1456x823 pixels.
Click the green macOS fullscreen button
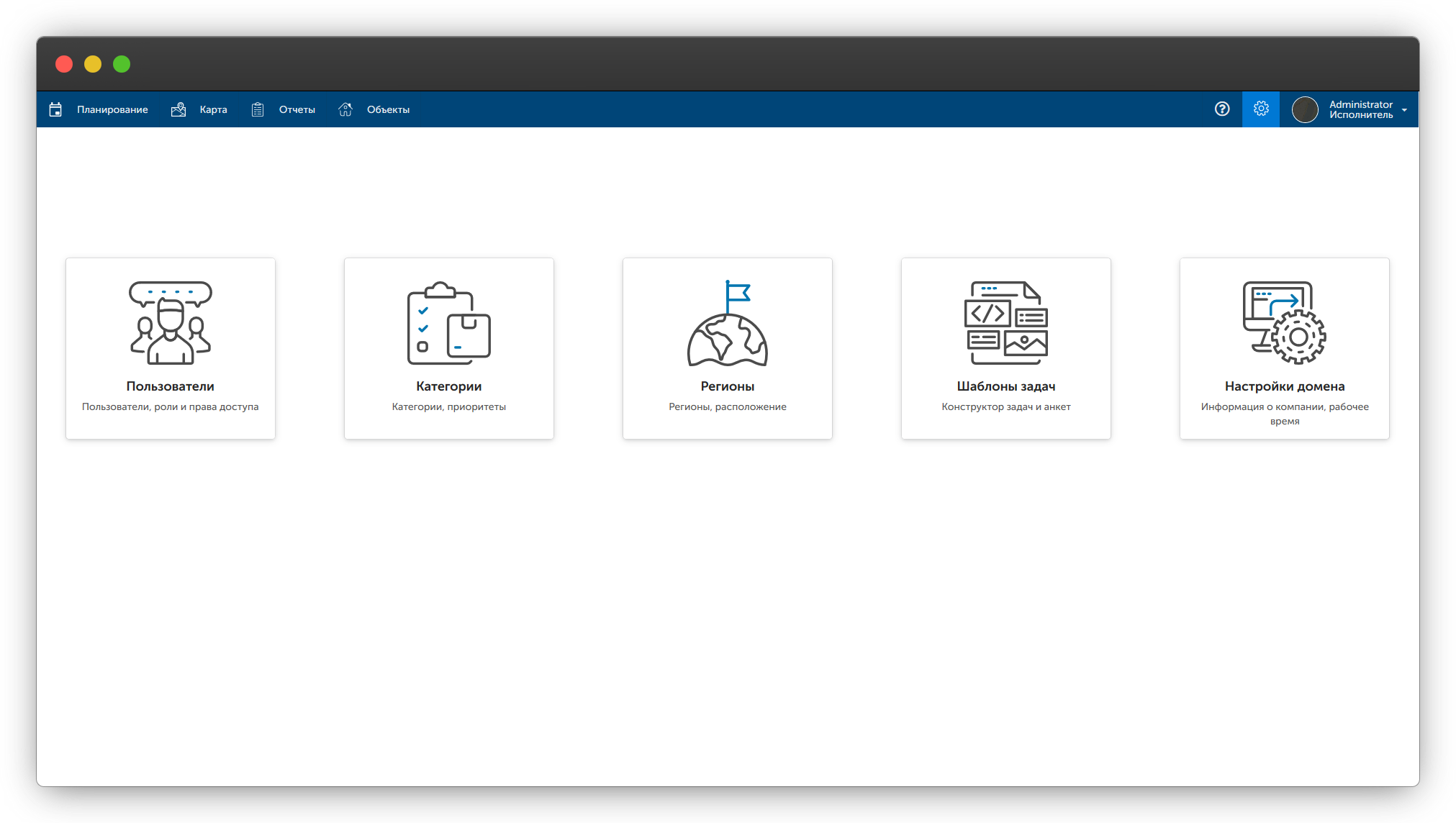(122, 64)
